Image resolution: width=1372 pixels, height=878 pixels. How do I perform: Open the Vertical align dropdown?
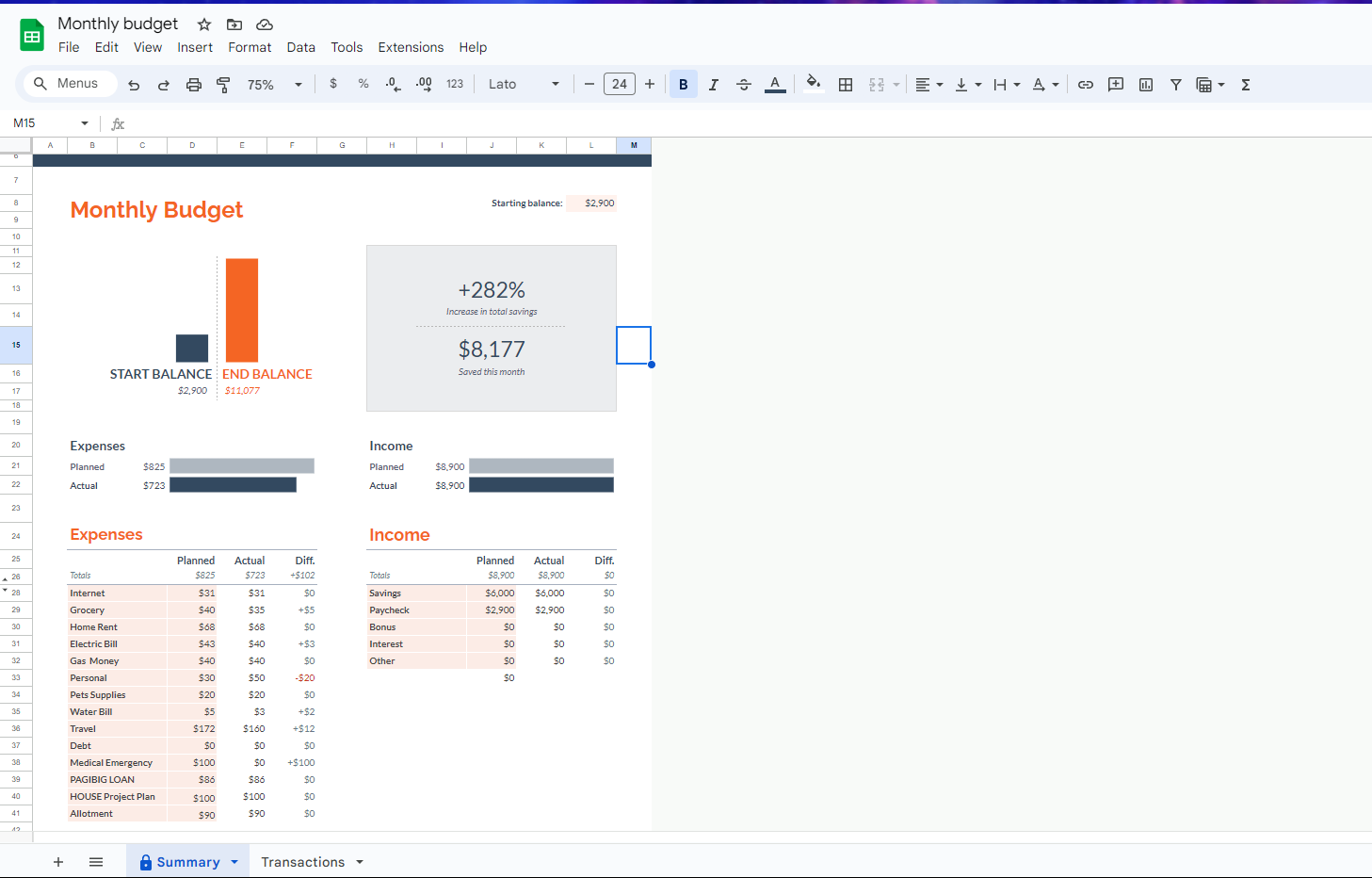968,85
